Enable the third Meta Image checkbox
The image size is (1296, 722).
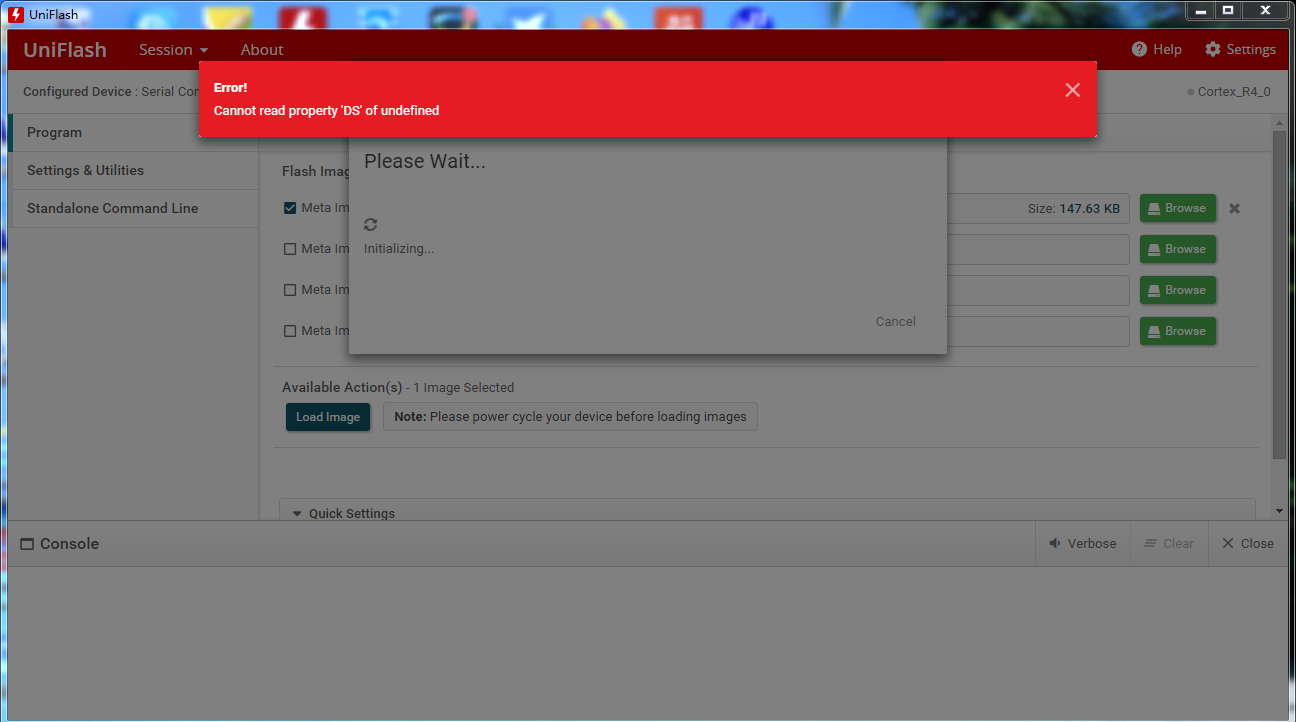point(290,290)
